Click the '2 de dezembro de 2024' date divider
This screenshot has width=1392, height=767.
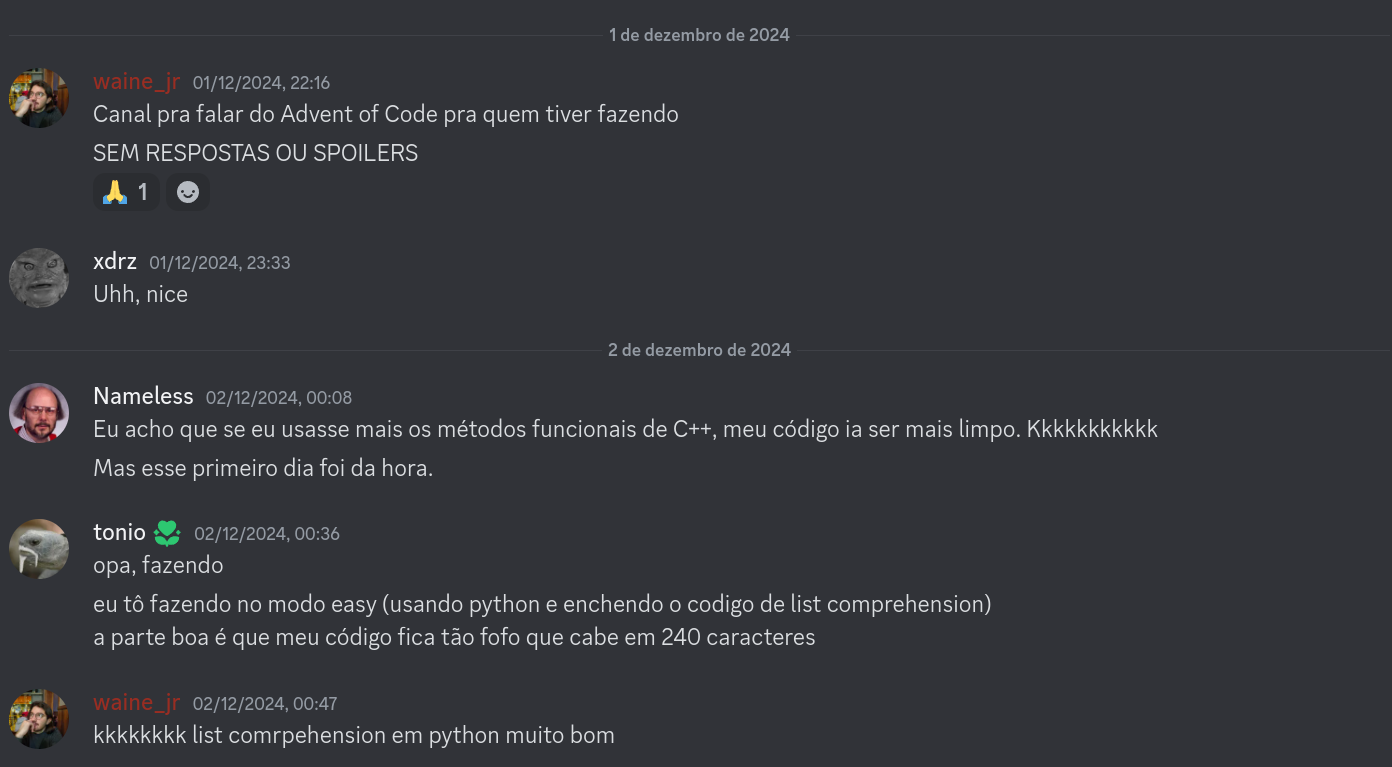(699, 350)
